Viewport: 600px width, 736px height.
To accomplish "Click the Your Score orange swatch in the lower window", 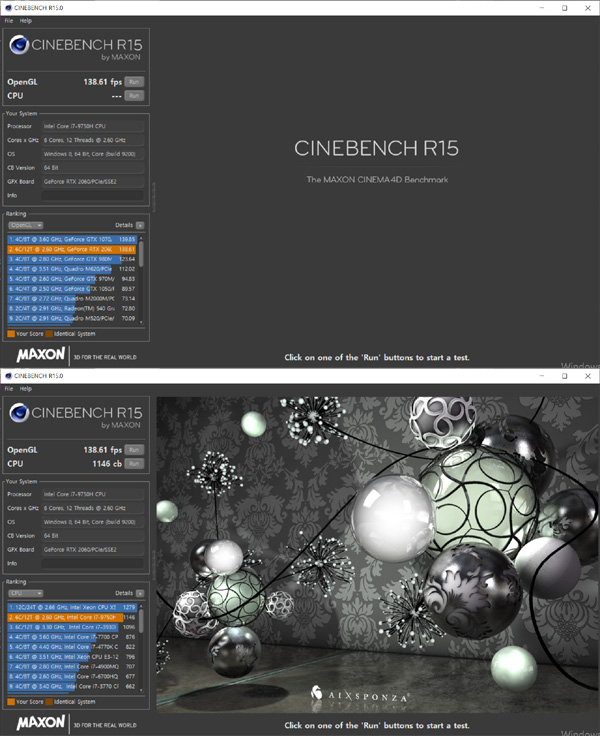I will tap(11, 702).
